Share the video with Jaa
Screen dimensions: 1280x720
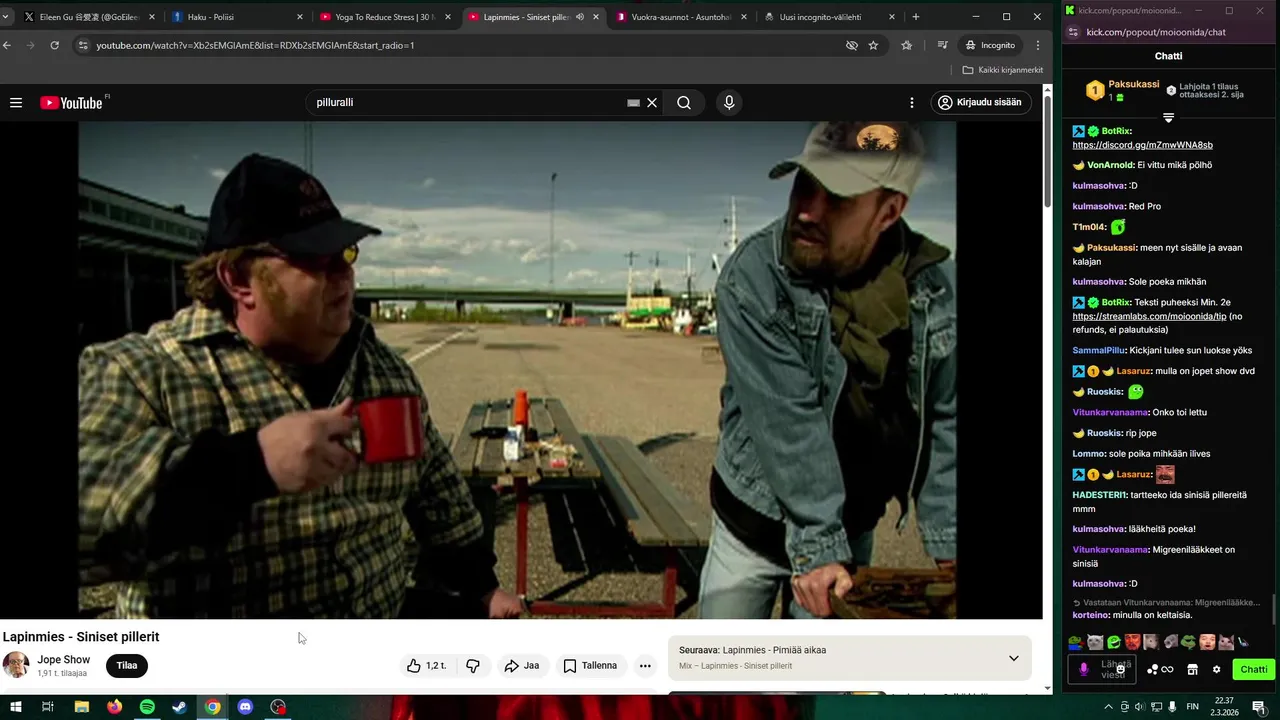pyautogui.click(x=522, y=665)
